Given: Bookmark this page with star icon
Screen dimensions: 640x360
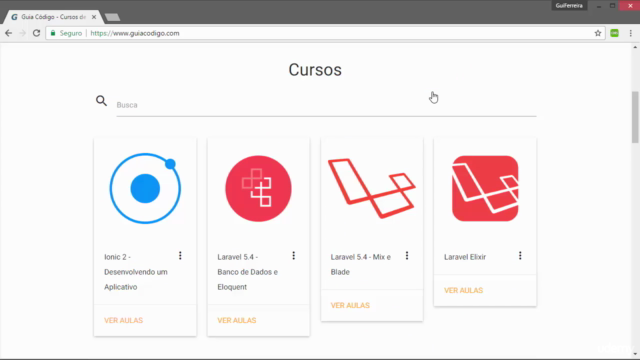Looking at the screenshot, I should [x=598, y=33].
